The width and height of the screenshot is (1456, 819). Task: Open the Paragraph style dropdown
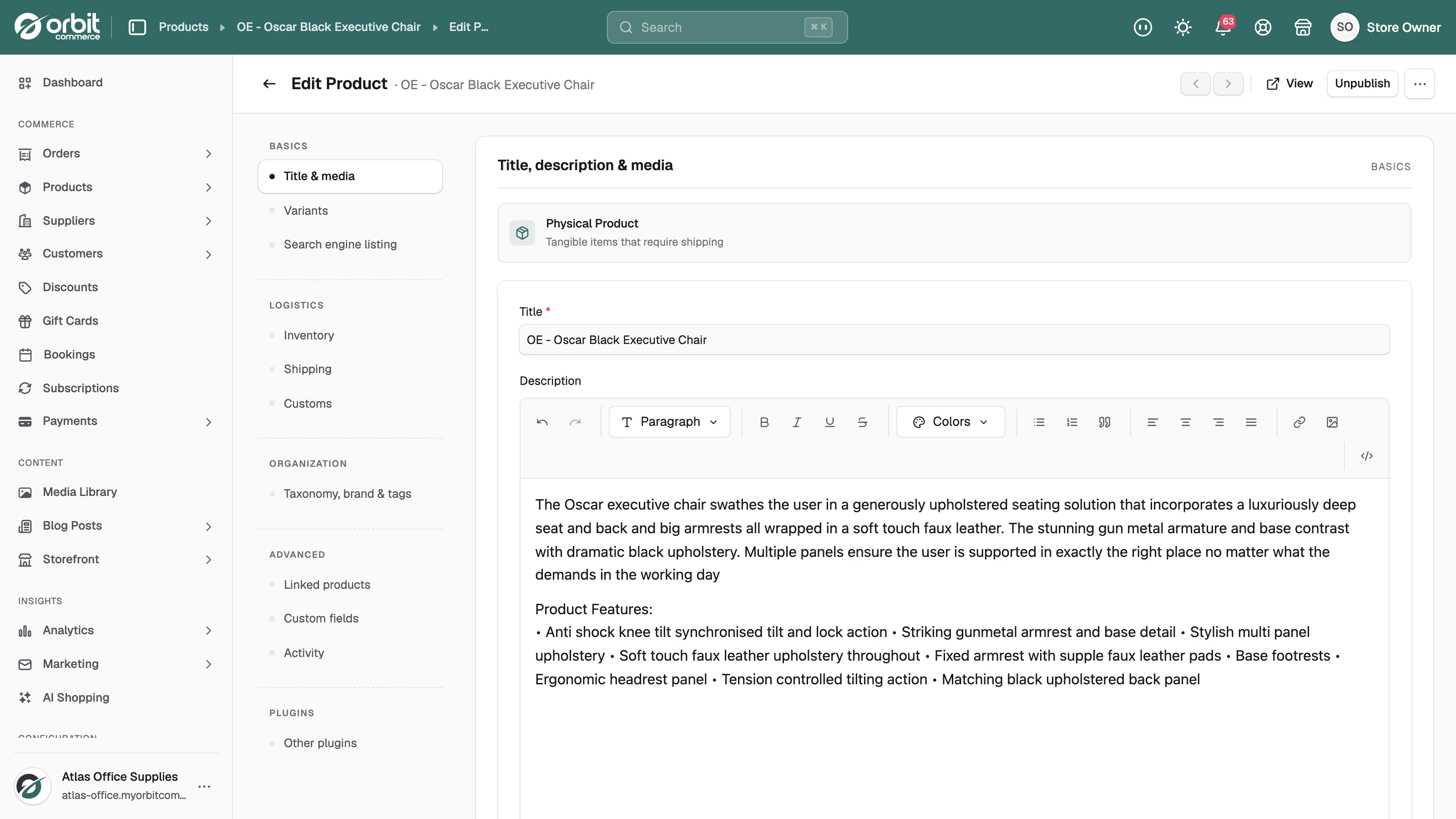click(x=669, y=422)
